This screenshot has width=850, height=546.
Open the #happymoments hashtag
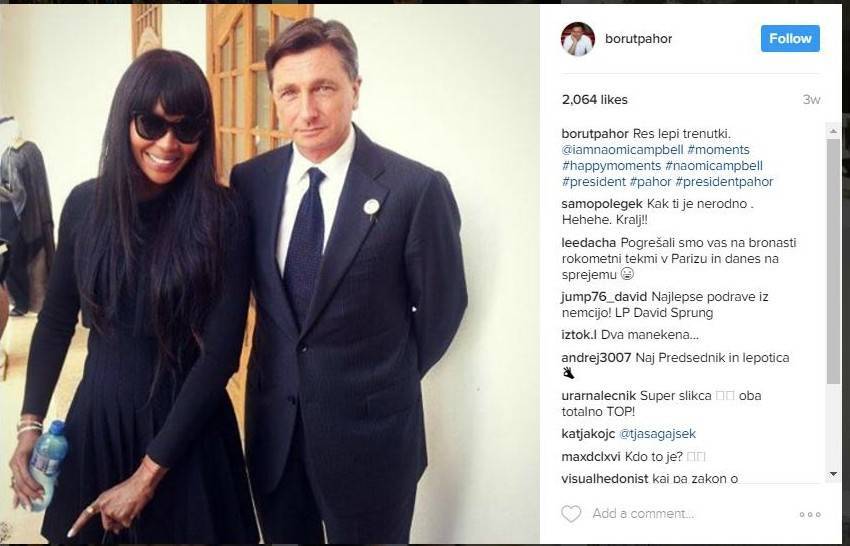click(x=611, y=165)
